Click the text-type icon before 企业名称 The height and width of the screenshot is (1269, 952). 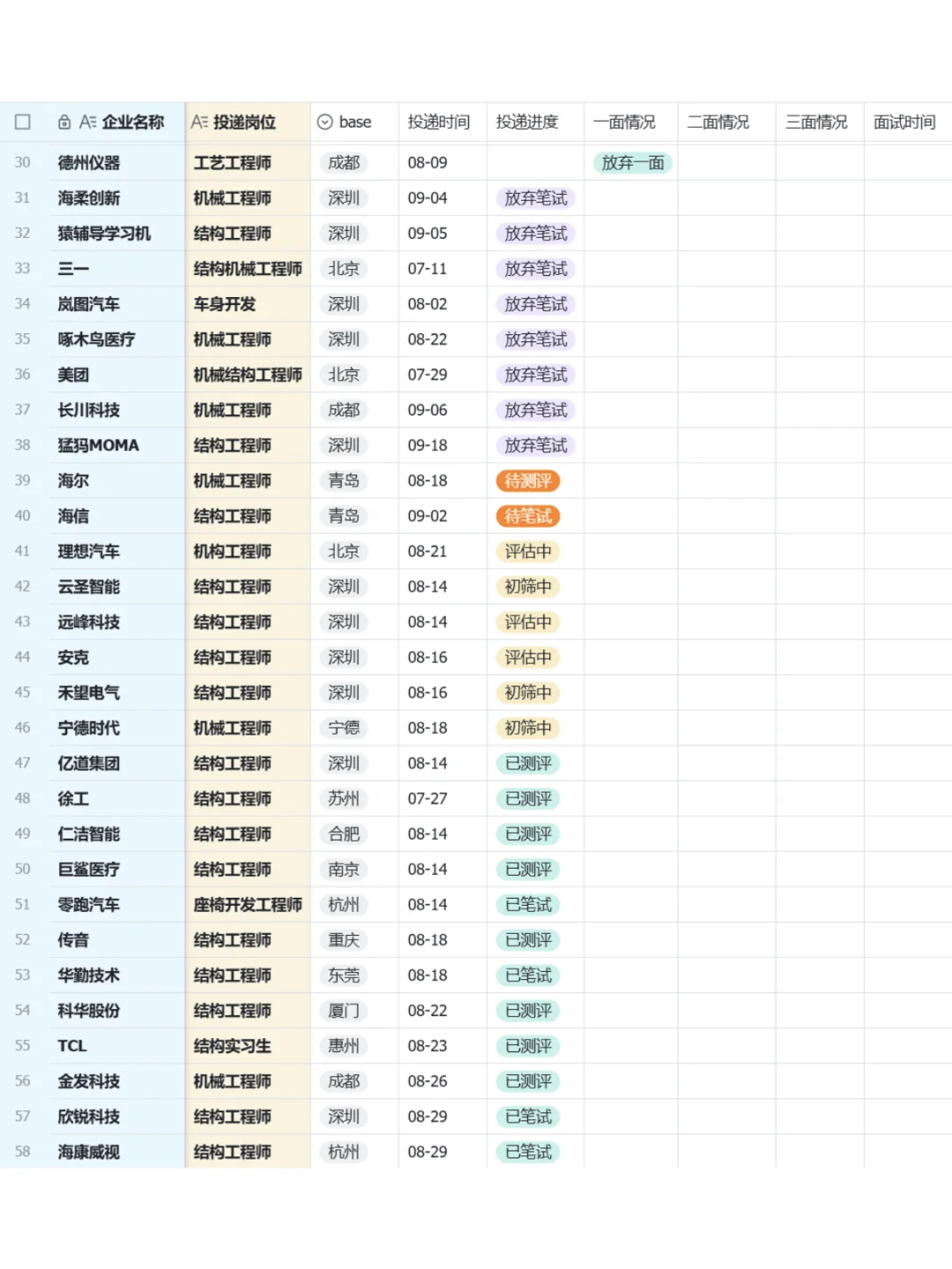pyautogui.click(x=87, y=122)
